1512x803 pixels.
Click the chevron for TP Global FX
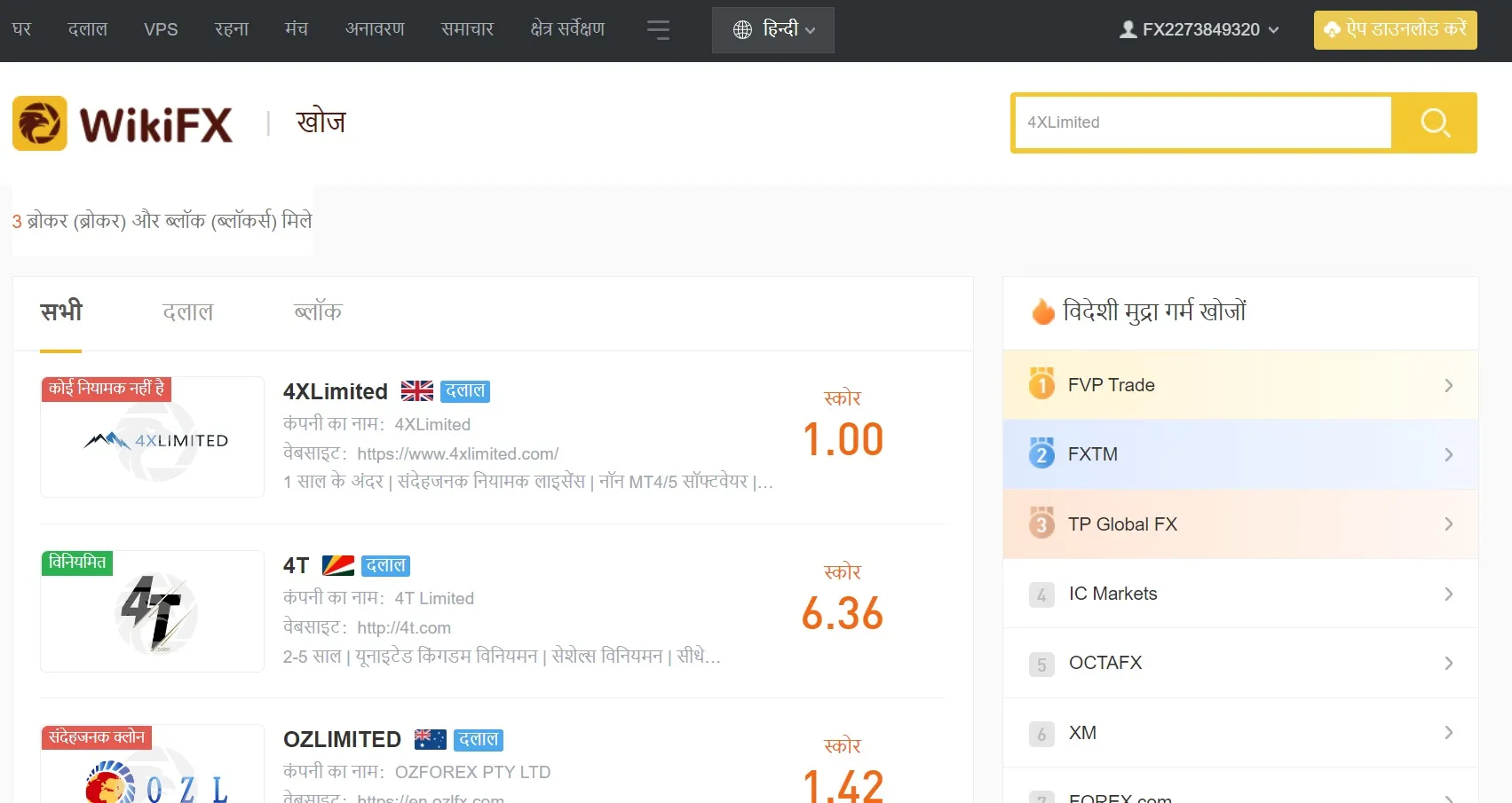coord(1449,524)
